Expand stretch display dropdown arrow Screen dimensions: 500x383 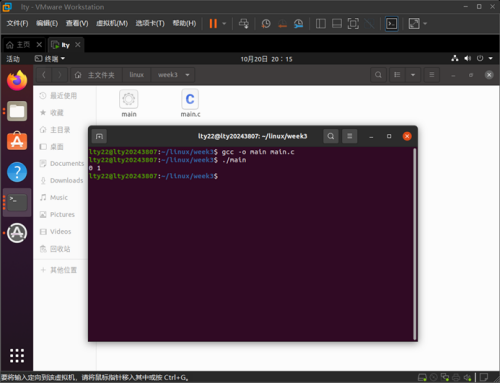(x=425, y=23)
